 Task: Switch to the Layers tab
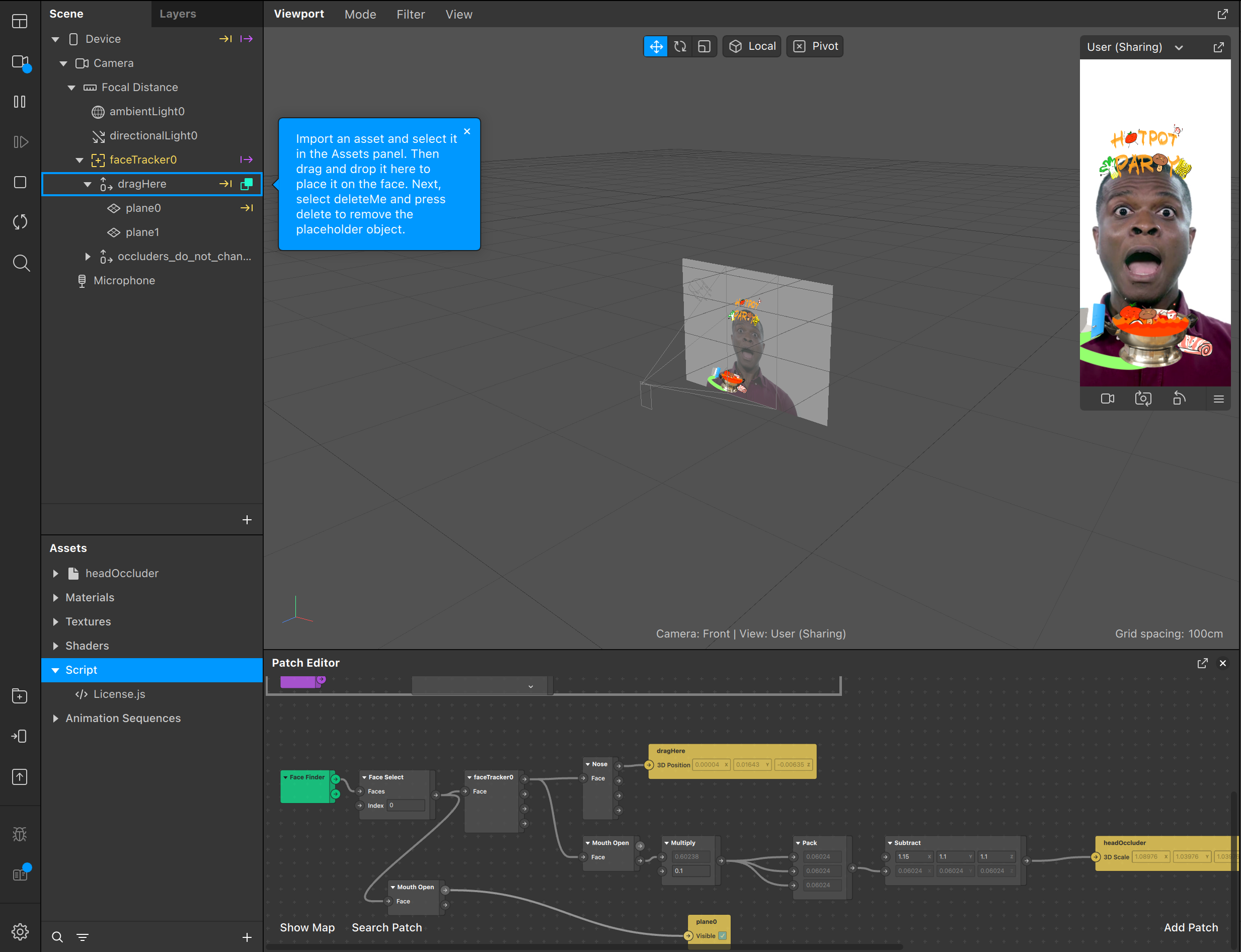[177, 14]
